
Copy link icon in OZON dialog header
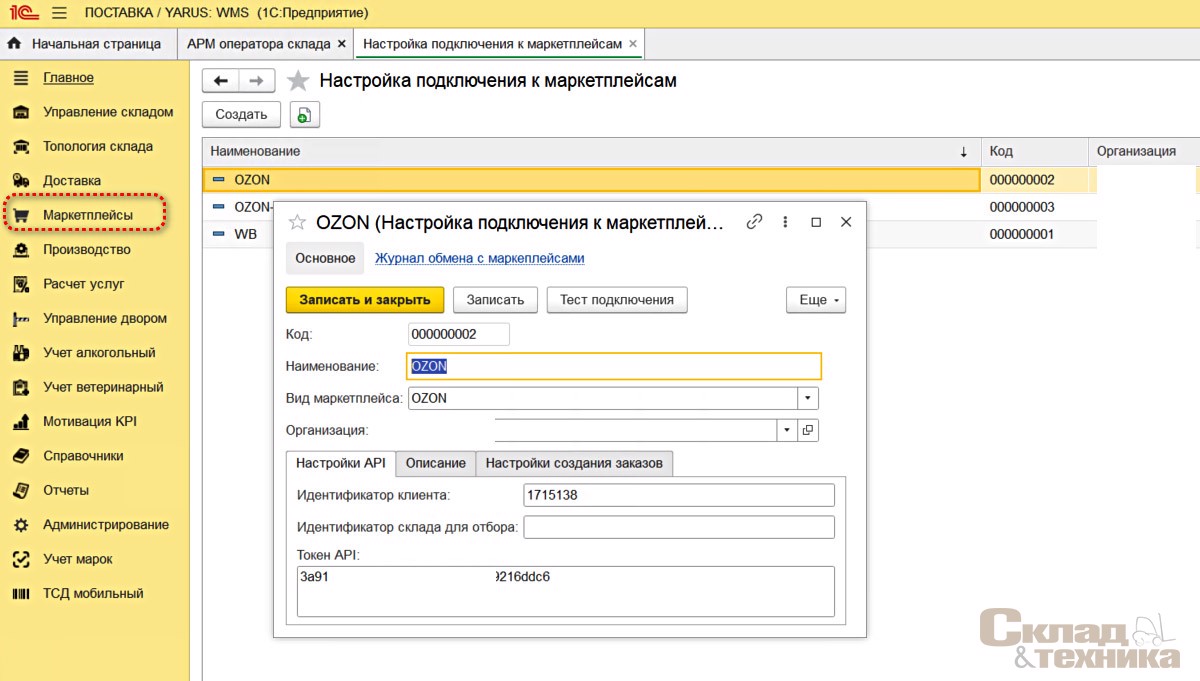pos(755,222)
